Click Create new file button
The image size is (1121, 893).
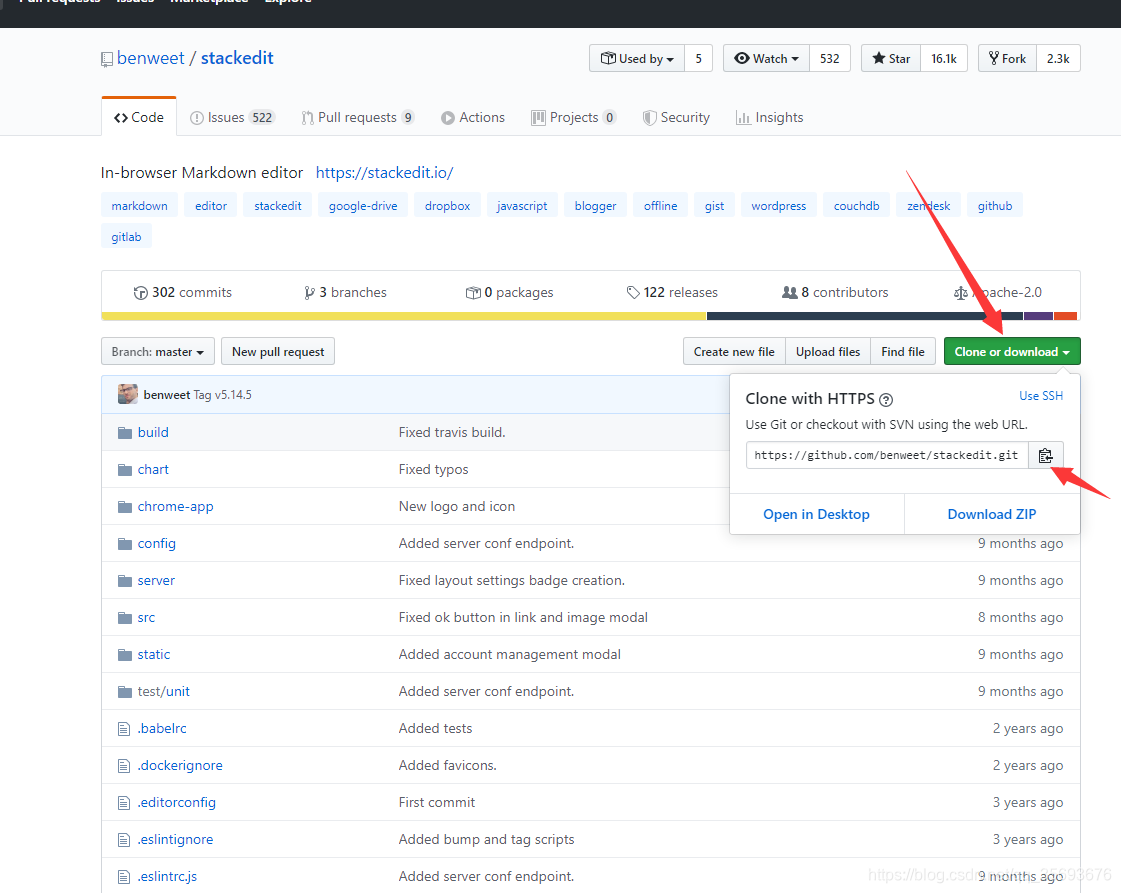click(734, 352)
